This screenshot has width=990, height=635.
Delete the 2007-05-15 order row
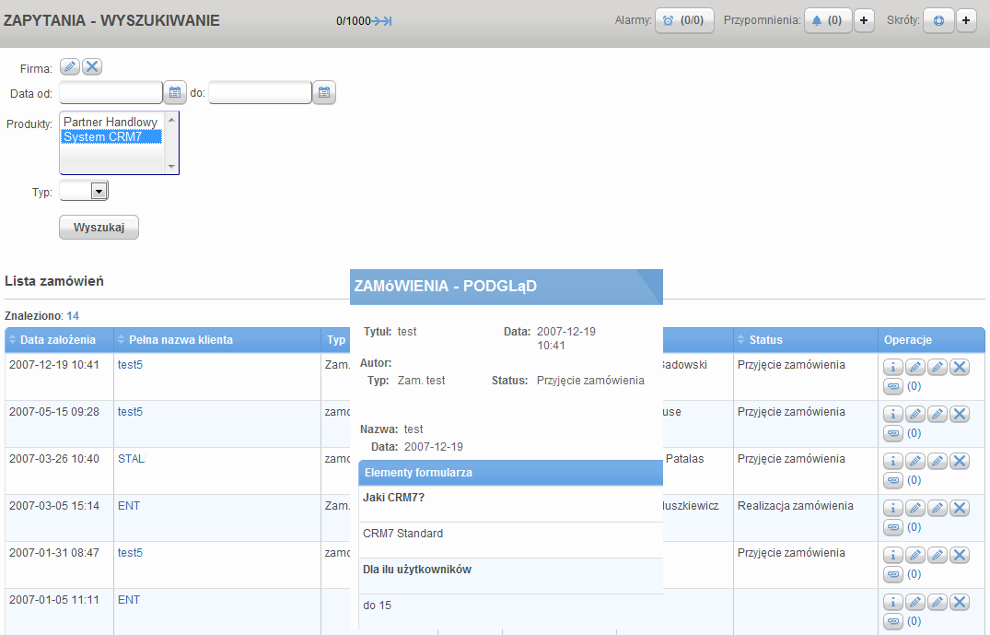(x=959, y=414)
